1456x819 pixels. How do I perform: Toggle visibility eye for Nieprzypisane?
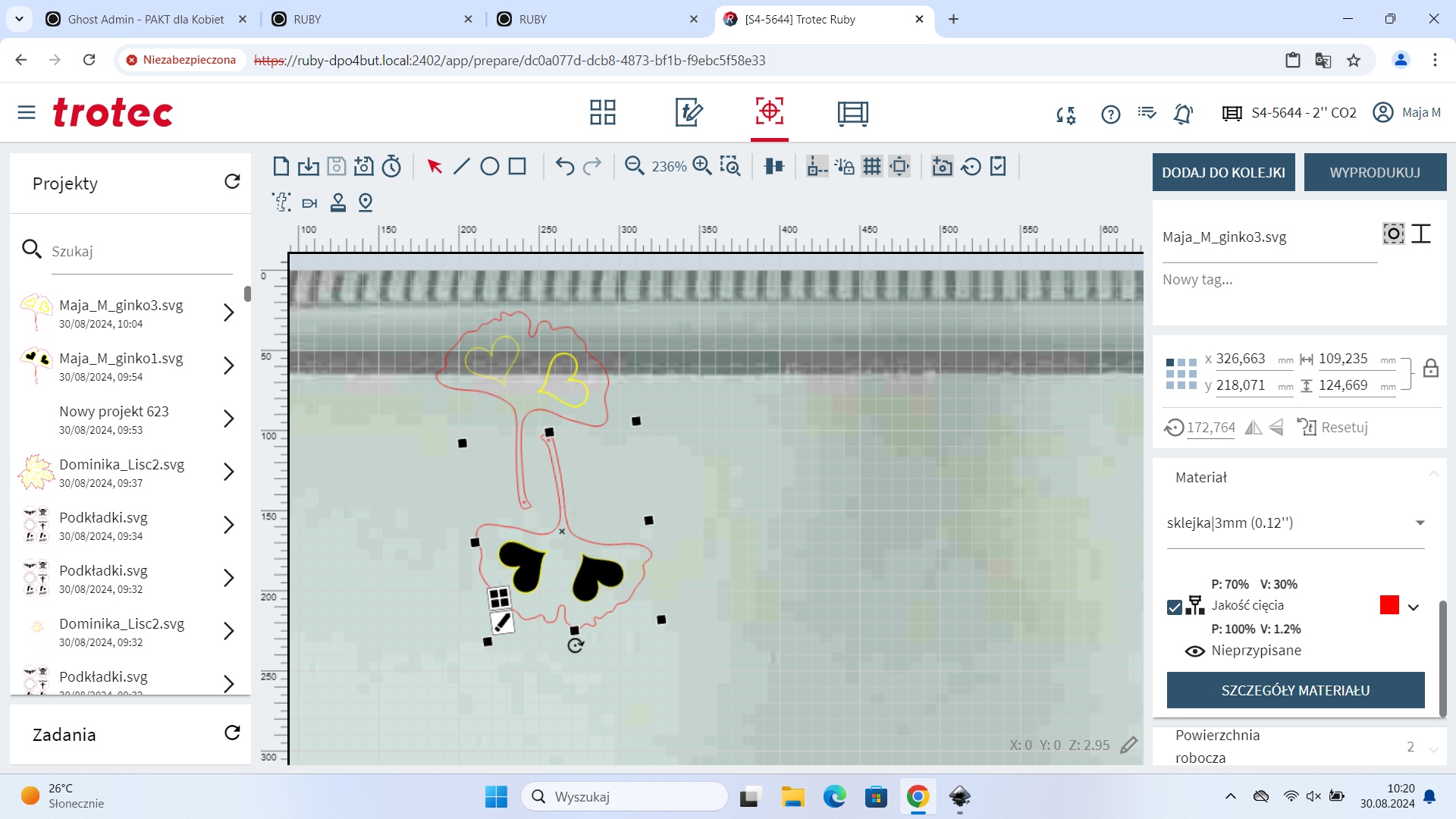[x=1195, y=651]
